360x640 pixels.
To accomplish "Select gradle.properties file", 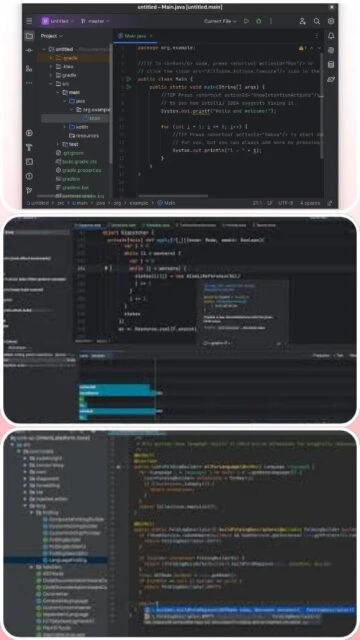I will click(x=78, y=170).
